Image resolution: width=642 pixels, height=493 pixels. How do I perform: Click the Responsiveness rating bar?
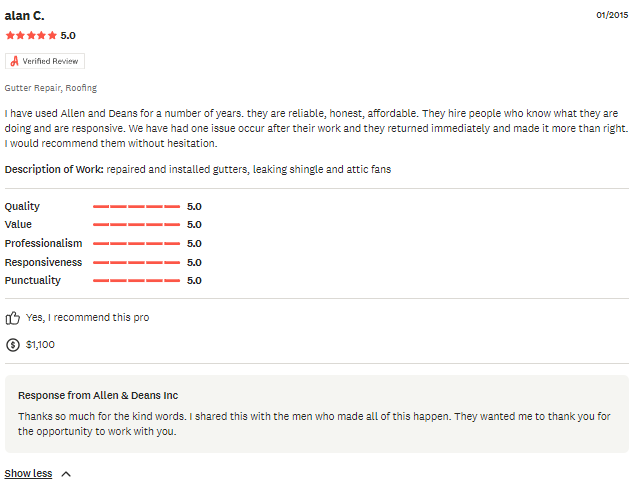click(136, 262)
